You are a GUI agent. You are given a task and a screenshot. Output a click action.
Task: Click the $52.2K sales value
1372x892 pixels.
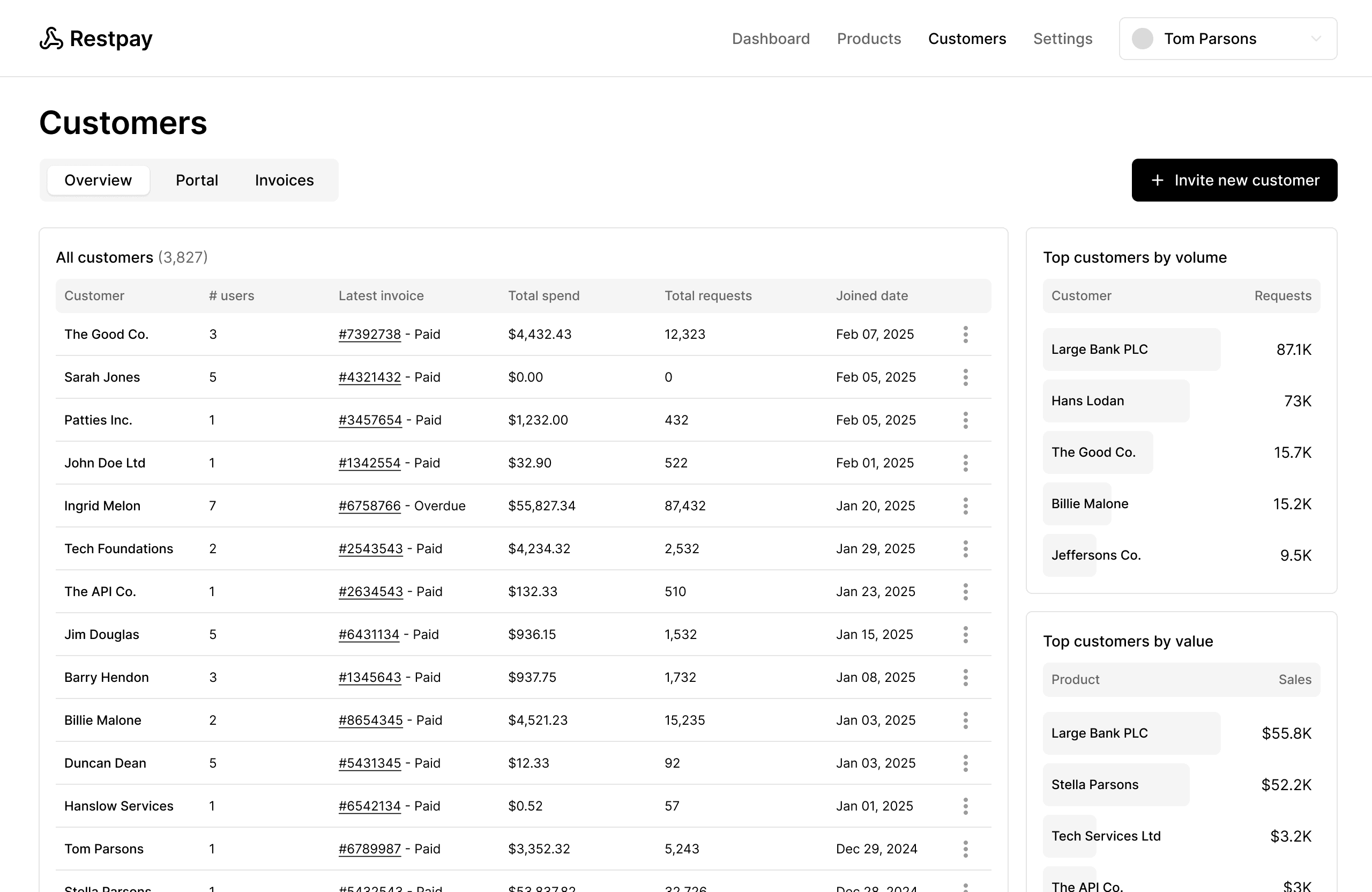[x=1286, y=785]
